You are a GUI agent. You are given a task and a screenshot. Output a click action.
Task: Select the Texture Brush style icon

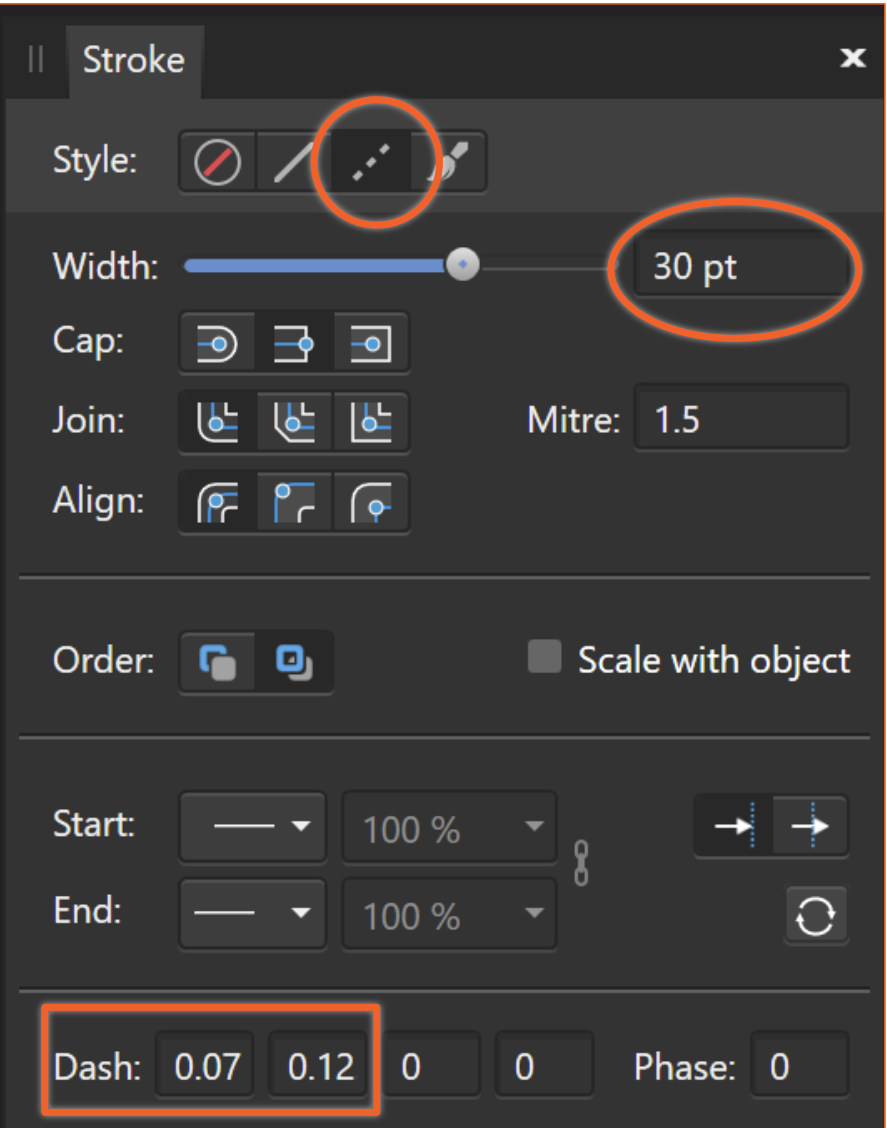447,162
